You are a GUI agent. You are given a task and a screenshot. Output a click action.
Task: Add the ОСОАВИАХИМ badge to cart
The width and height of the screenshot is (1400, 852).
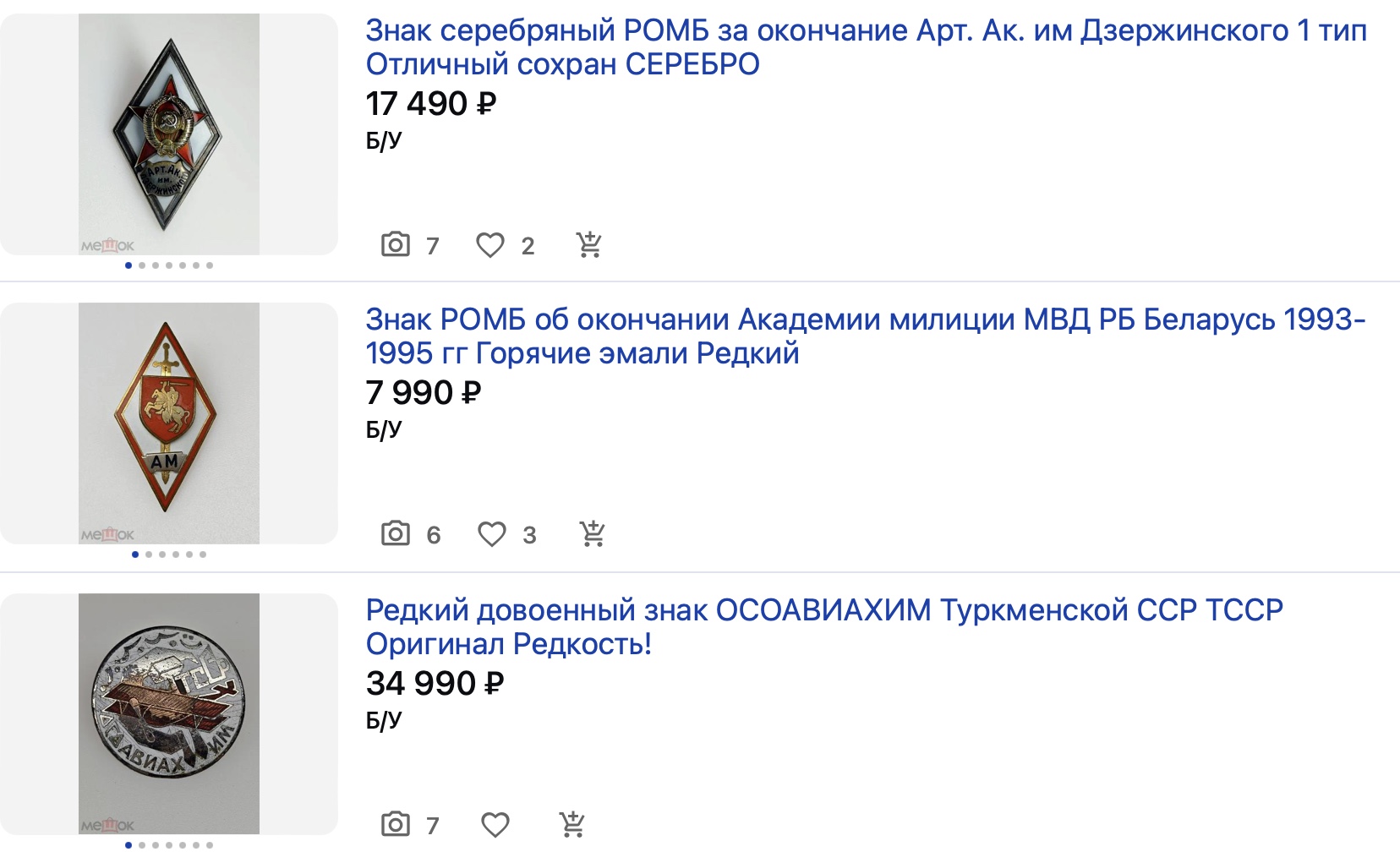(x=572, y=824)
